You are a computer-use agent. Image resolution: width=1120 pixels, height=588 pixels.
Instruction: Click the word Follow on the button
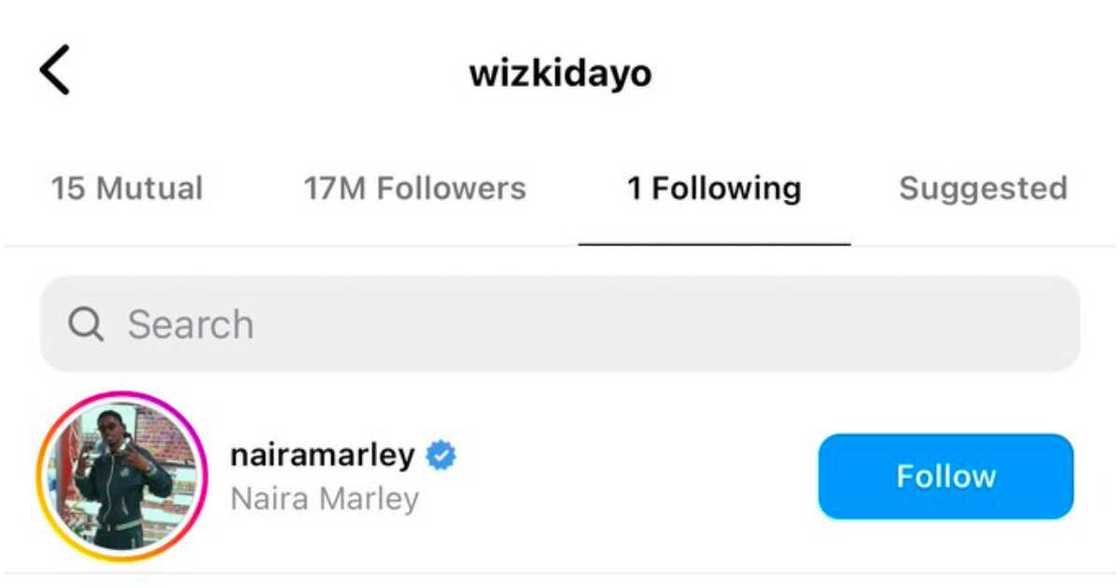pos(946,477)
